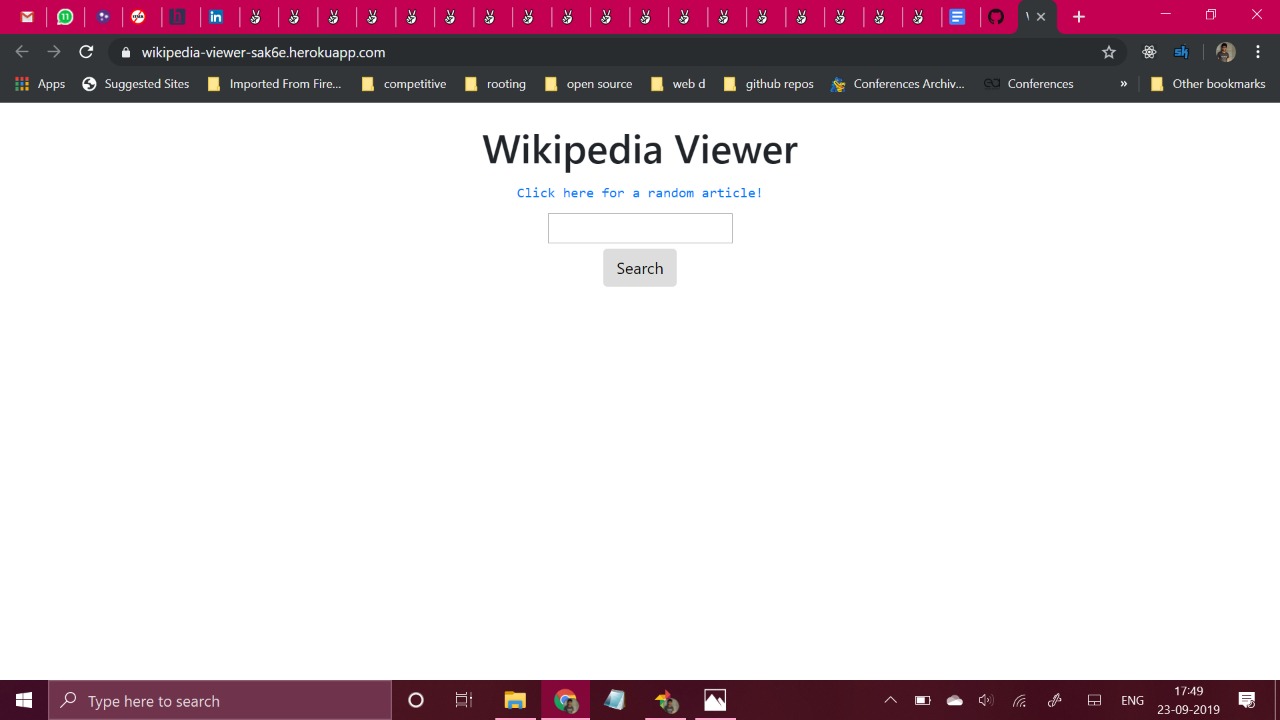
Task: Show hidden system tray icons
Action: click(890, 701)
